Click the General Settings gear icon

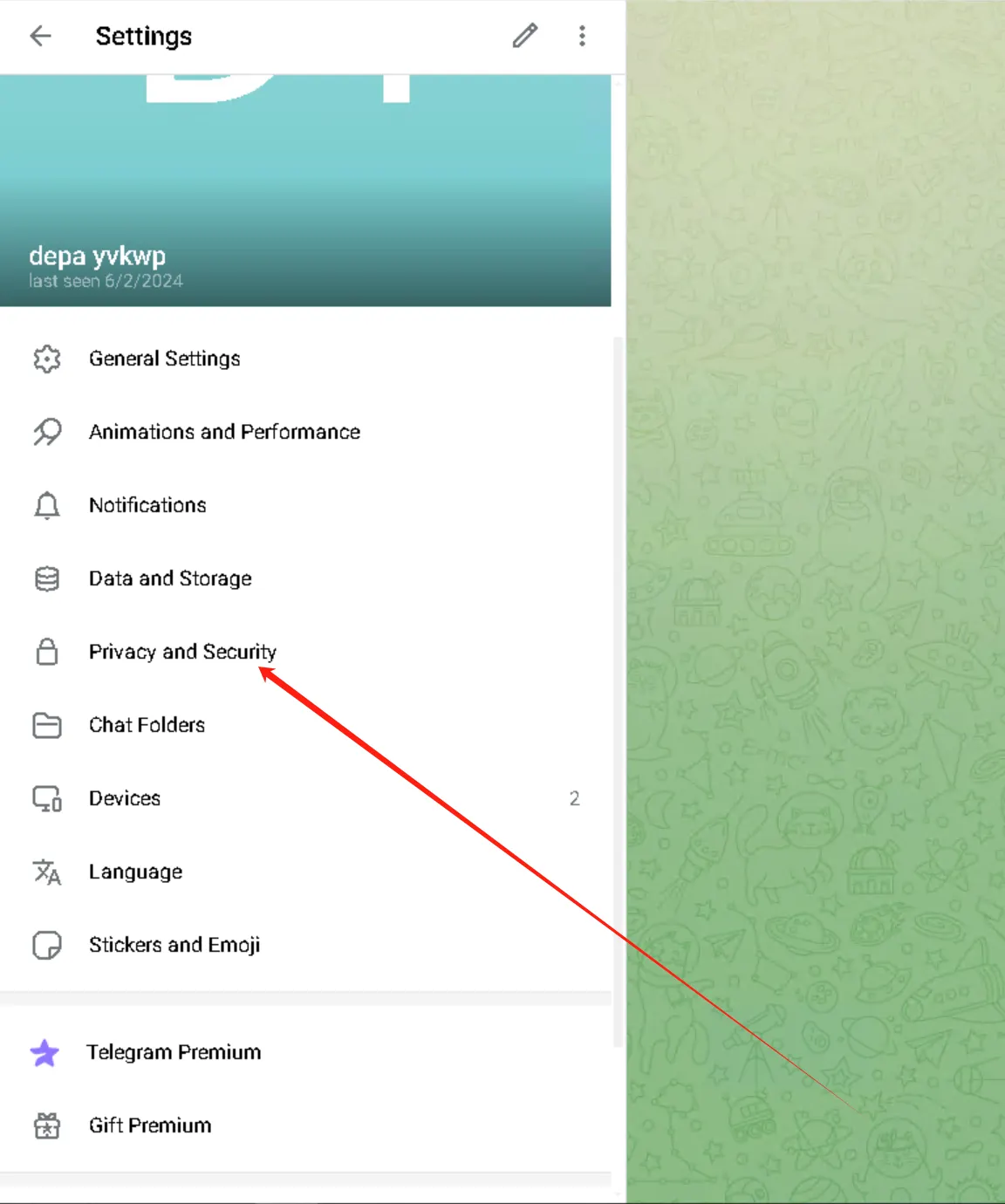pos(47,359)
